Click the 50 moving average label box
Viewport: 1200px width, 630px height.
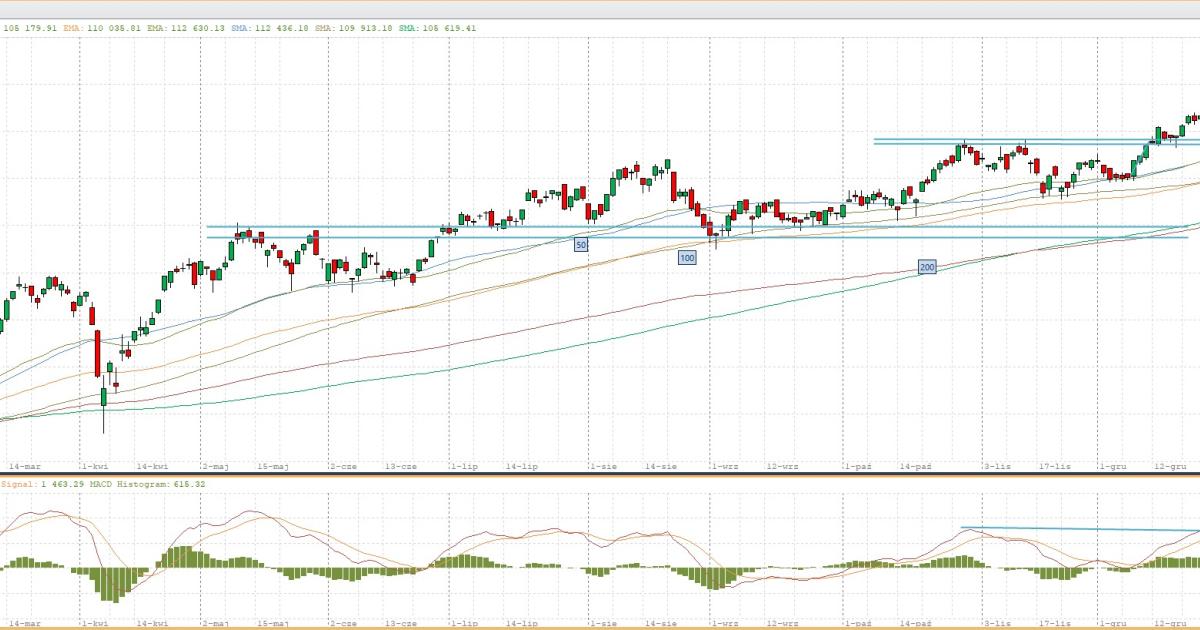coord(581,244)
